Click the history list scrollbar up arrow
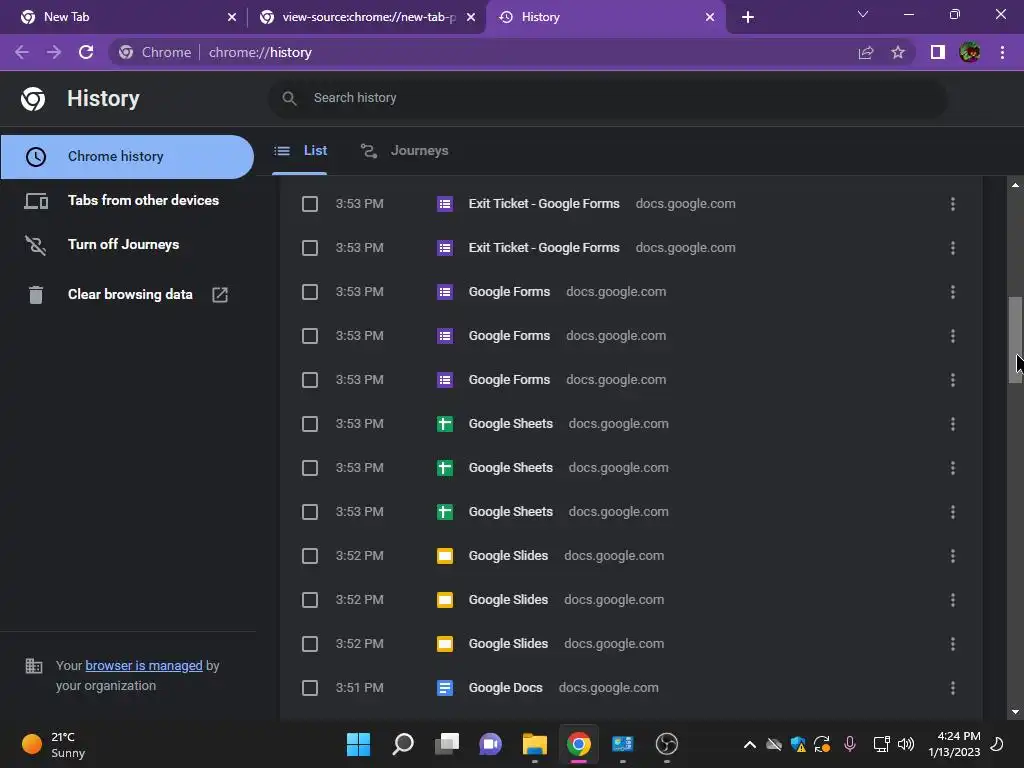This screenshot has height=768, width=1024. pos(1015,185)
